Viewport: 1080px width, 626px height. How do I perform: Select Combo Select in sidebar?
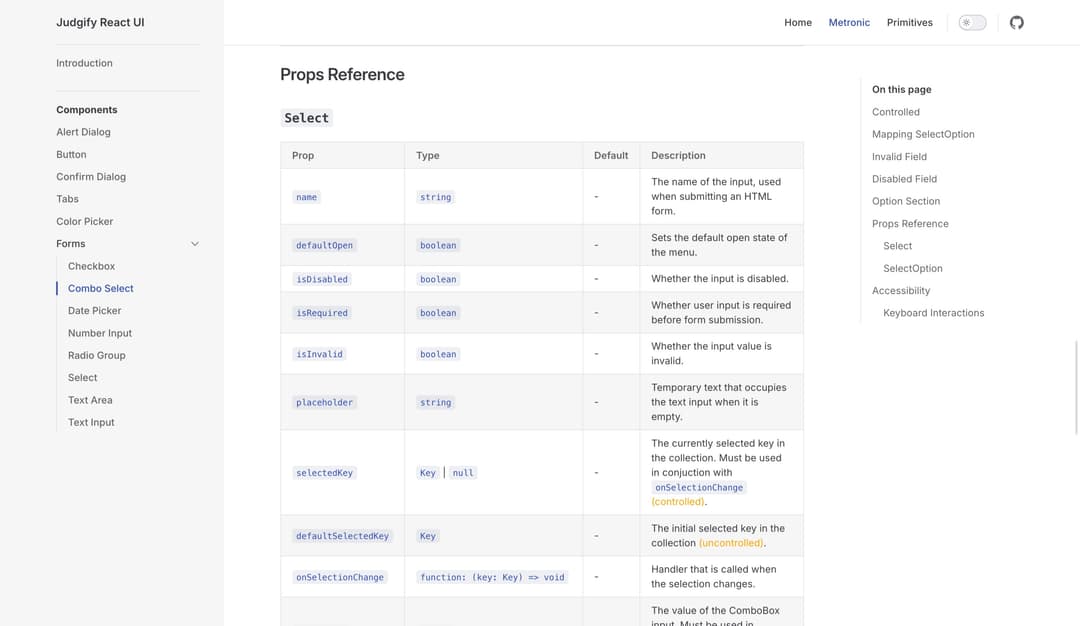pos(101,289)
